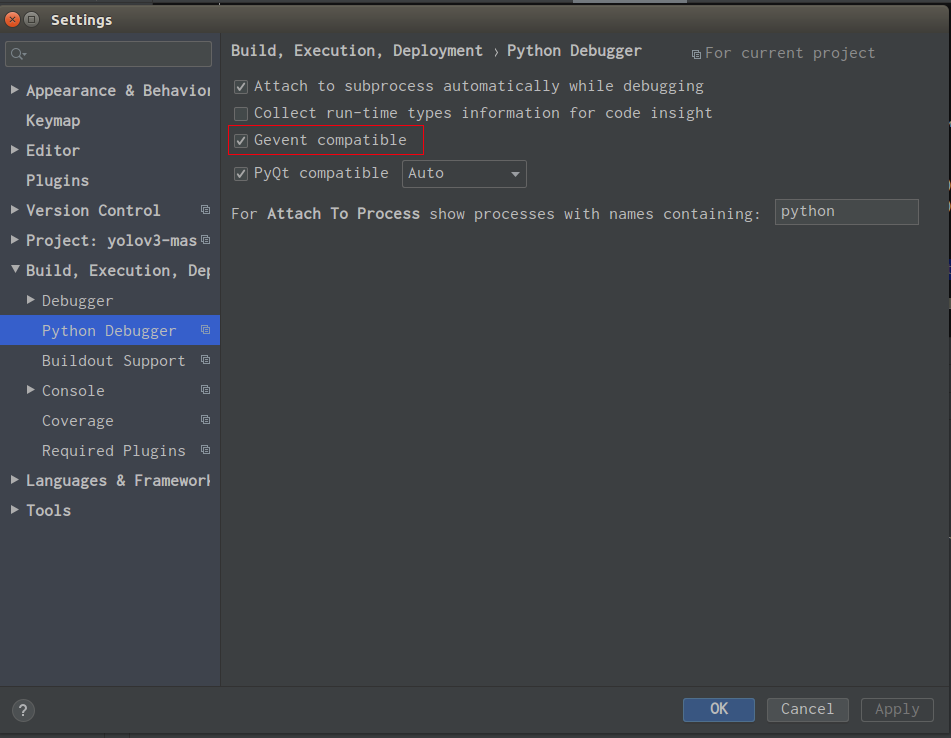Collapse the Build, Execution, Deployment node
Viewport: 951px width, 738px height.
(x=15, y=269)
